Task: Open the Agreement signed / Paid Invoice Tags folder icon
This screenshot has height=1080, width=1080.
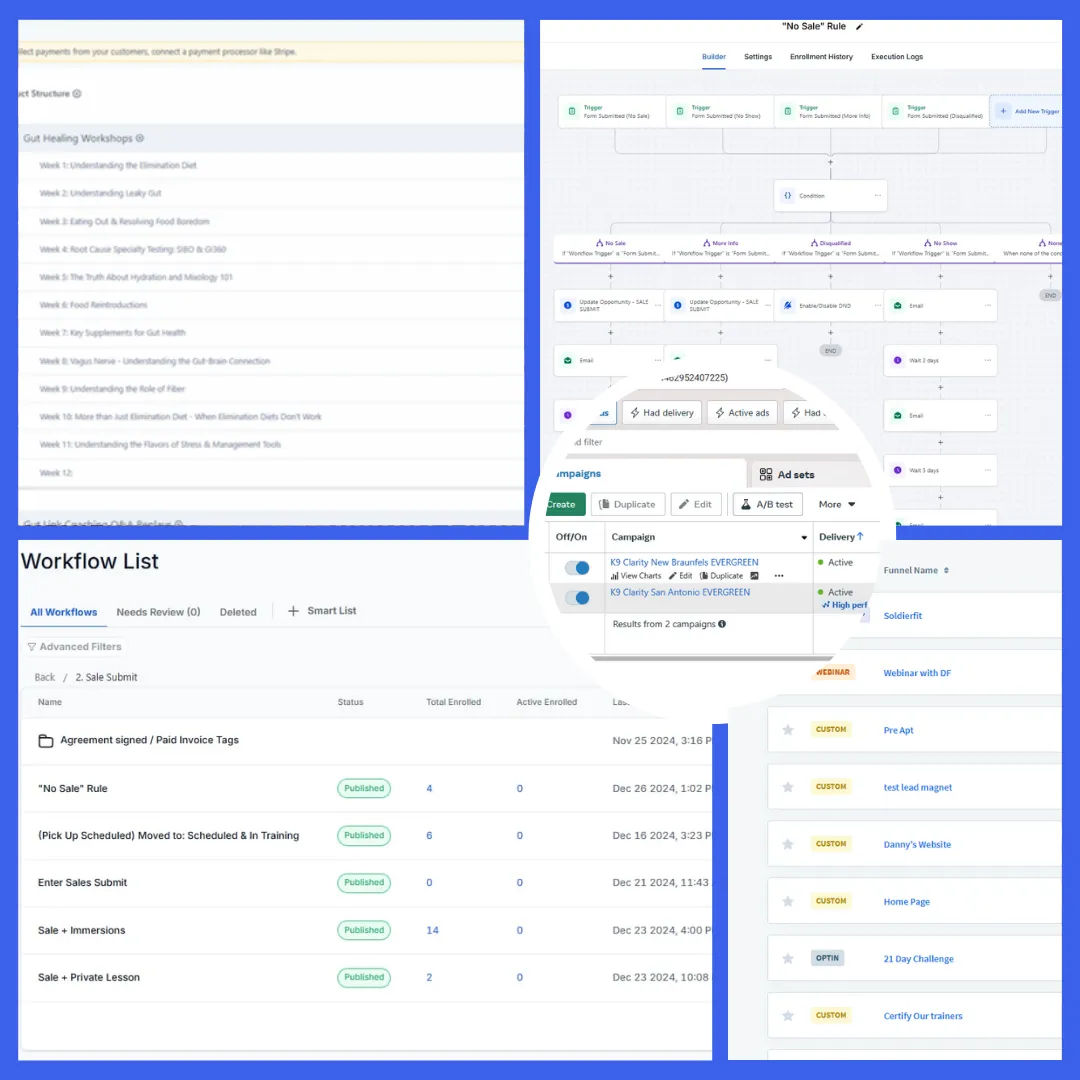Action: click(45, 740)
